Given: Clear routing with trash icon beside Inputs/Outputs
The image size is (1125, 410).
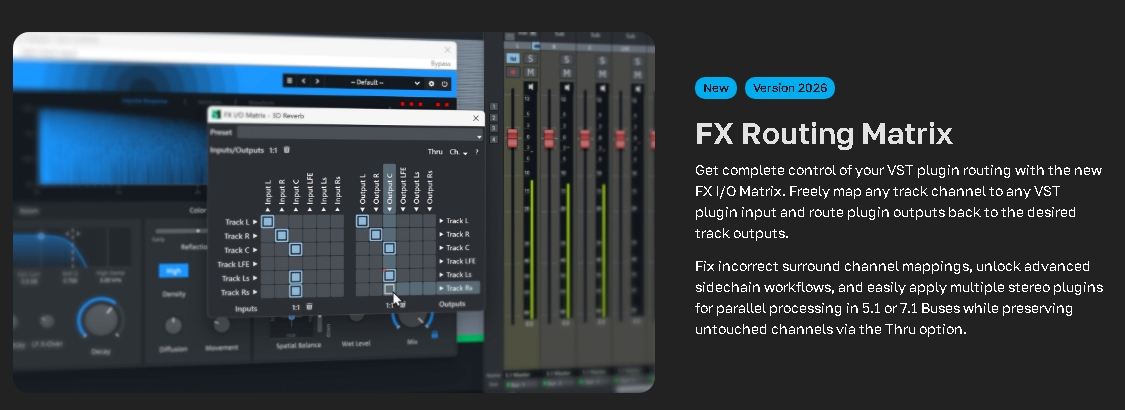Looking at the screenshot, I should [x=286, y=150].
